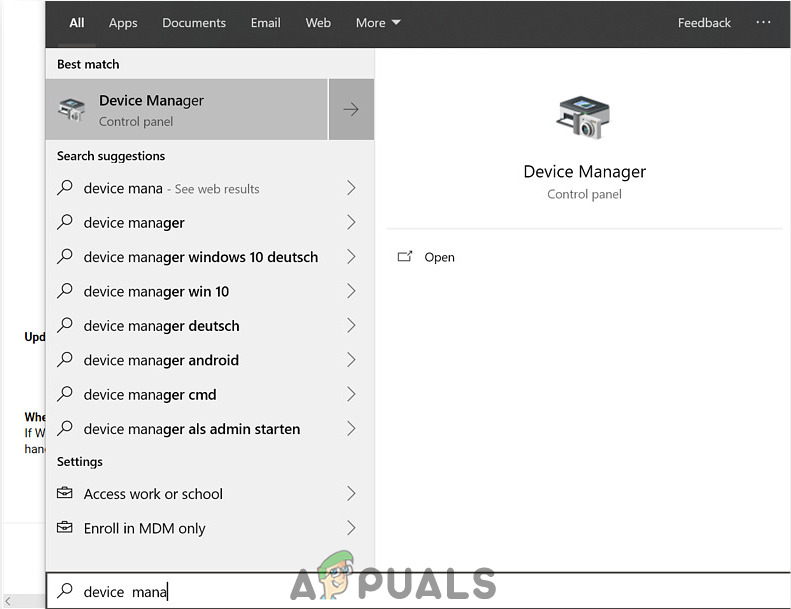Expand chevron for Access work or school

(351, 493)
